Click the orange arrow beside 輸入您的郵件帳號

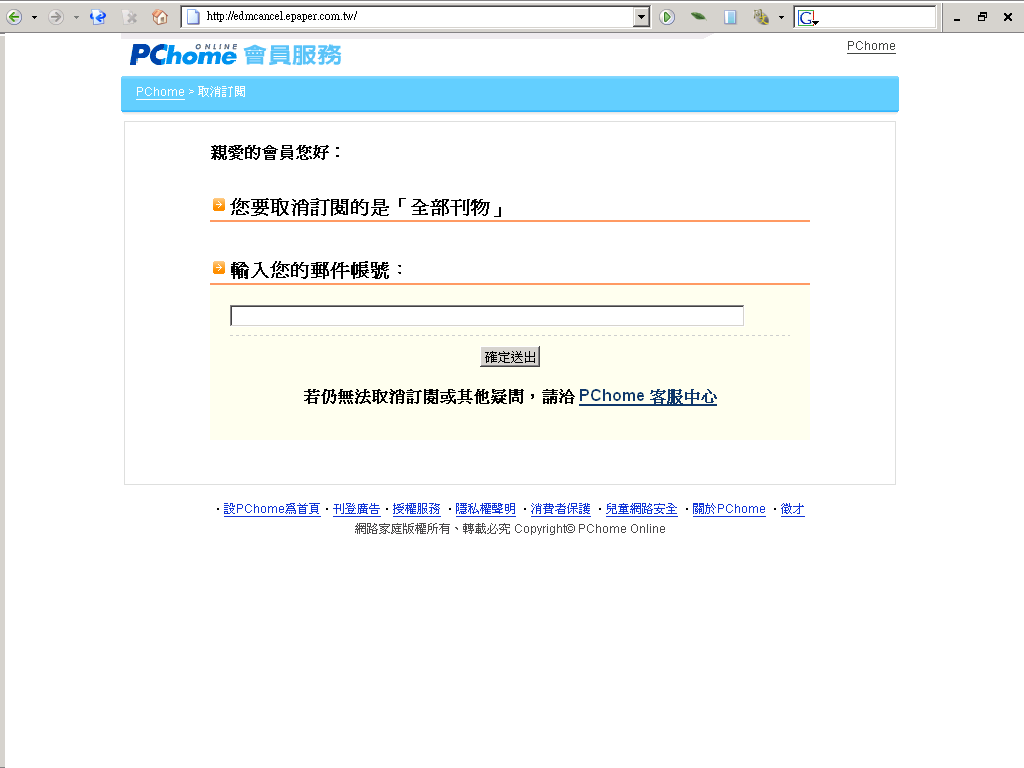[x=219, y=268]
